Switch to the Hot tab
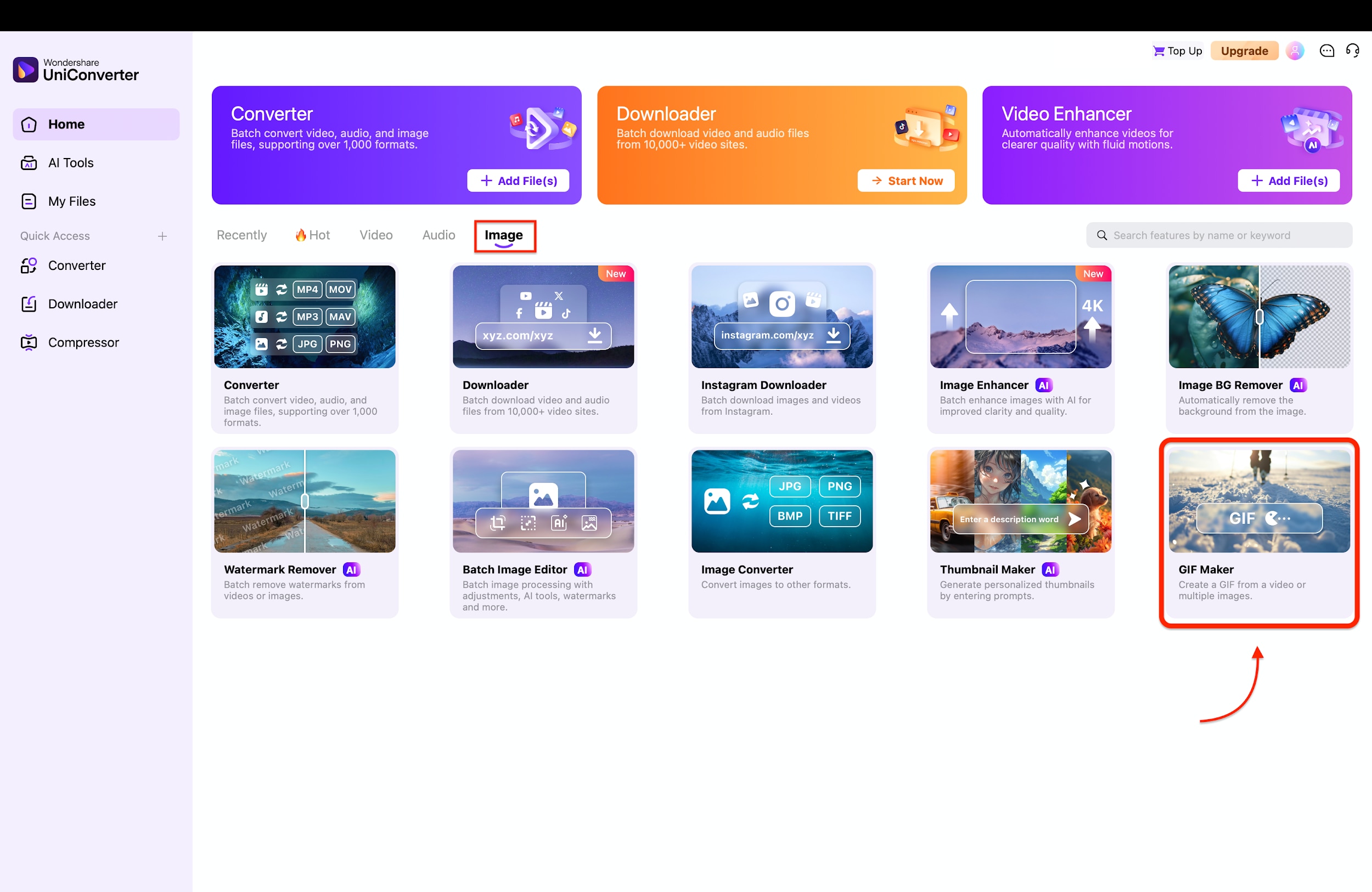 pyautogui.click(x=312, y=235)
